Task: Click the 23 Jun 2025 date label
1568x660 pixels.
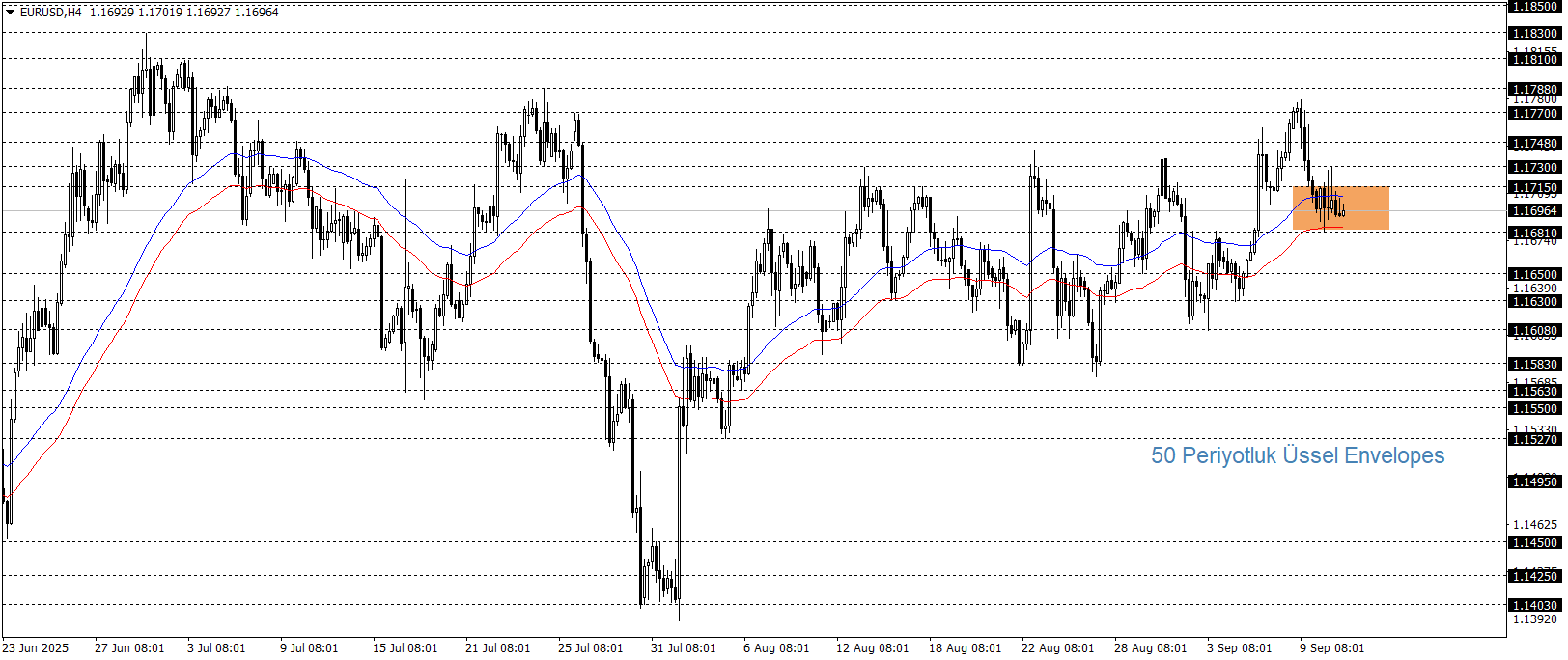Action: (x=36, y=647)
